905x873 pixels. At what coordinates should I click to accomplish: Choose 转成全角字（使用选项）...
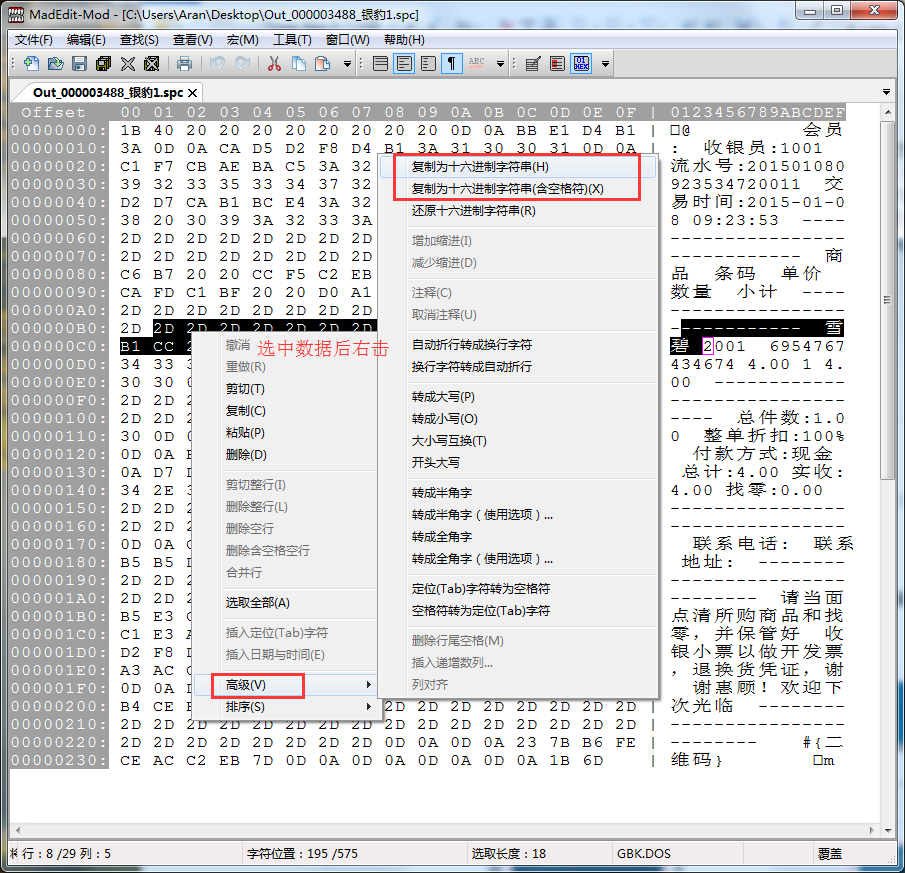click(517, 558)
